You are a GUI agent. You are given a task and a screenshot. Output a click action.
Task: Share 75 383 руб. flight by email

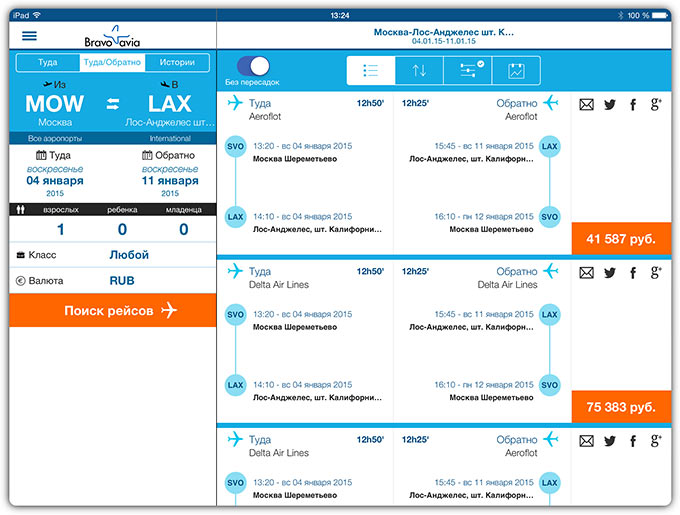[x=586, y=273]
